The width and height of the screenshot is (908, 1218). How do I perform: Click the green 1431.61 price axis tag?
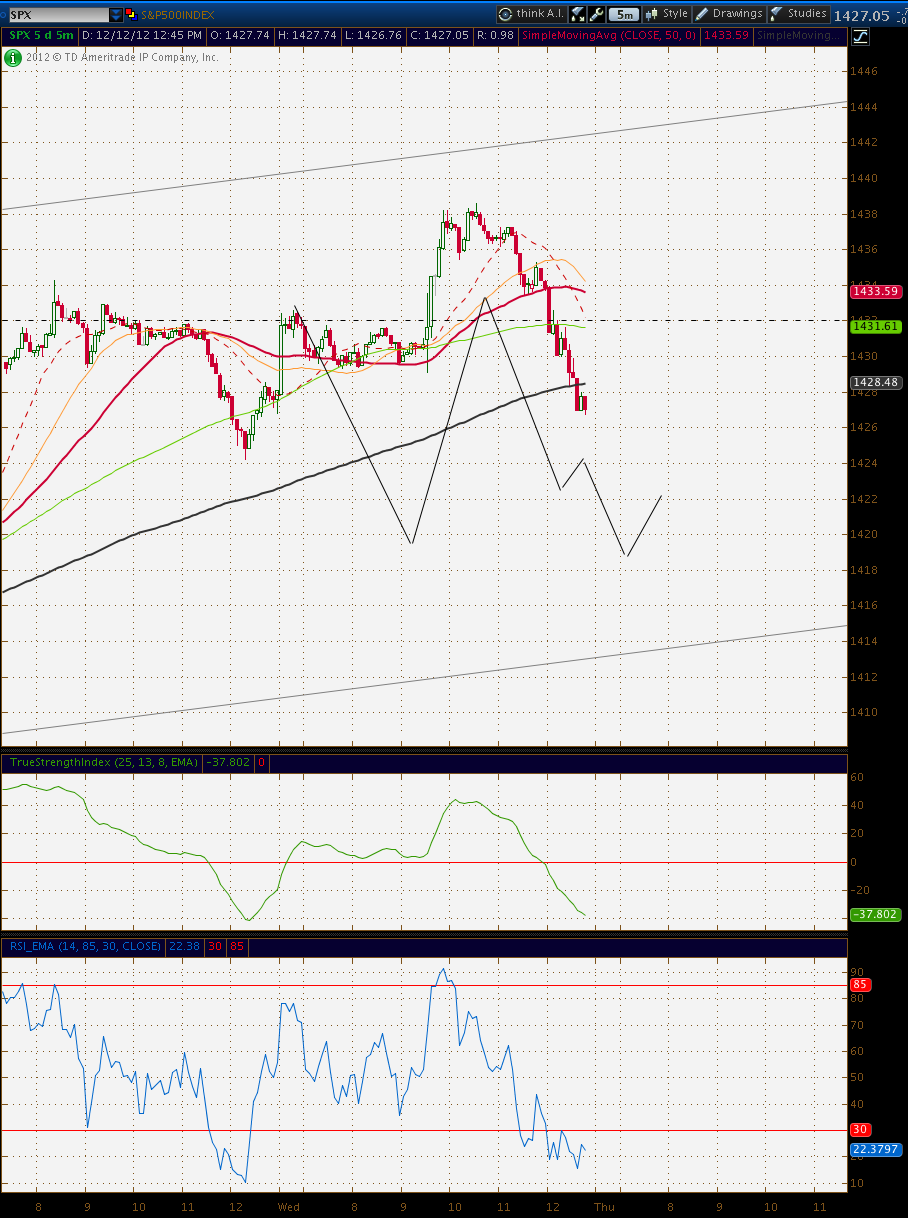tap(874, 327)
